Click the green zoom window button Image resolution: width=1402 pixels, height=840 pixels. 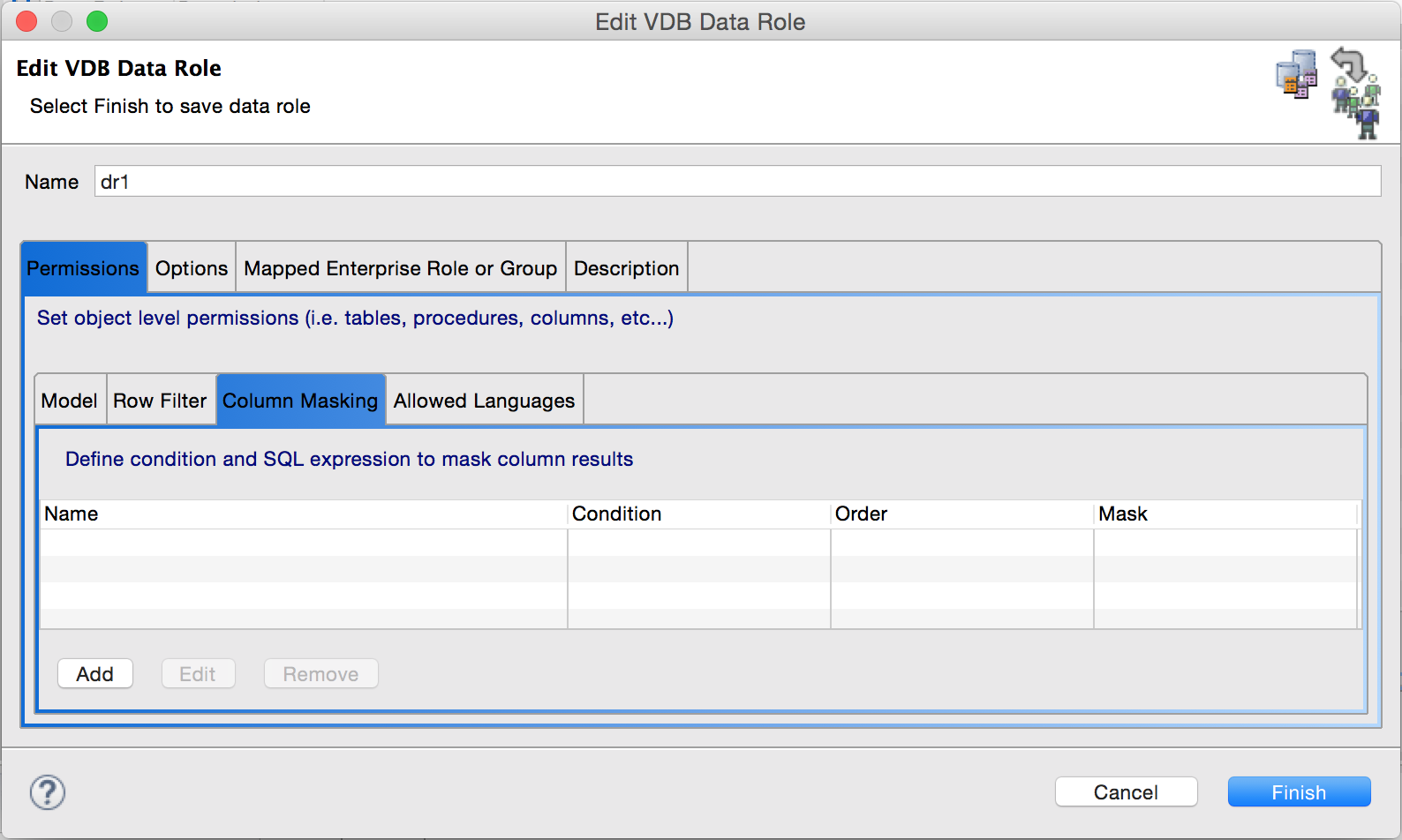pyautogui.click(x=97, y=21)
